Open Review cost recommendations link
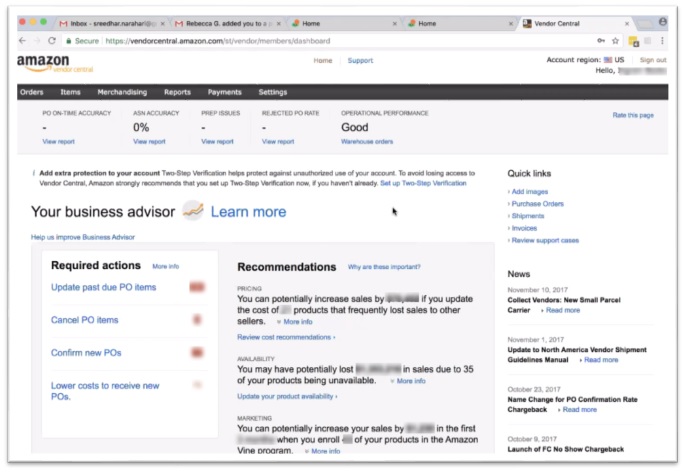Screen dimensions: 685x472 pyautogui.click(x=286, y=337)
